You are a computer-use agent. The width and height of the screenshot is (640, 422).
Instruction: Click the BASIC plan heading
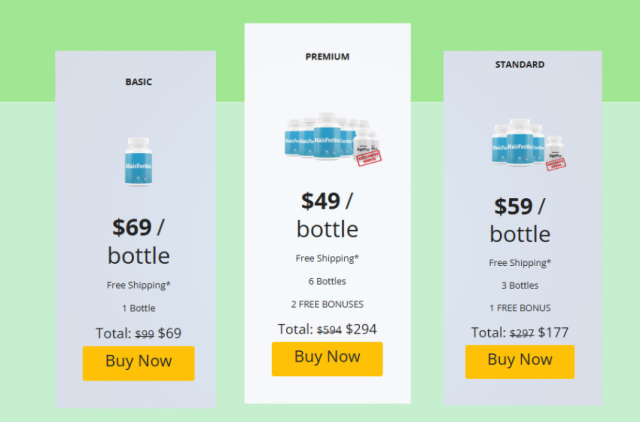tap(139, 82)
